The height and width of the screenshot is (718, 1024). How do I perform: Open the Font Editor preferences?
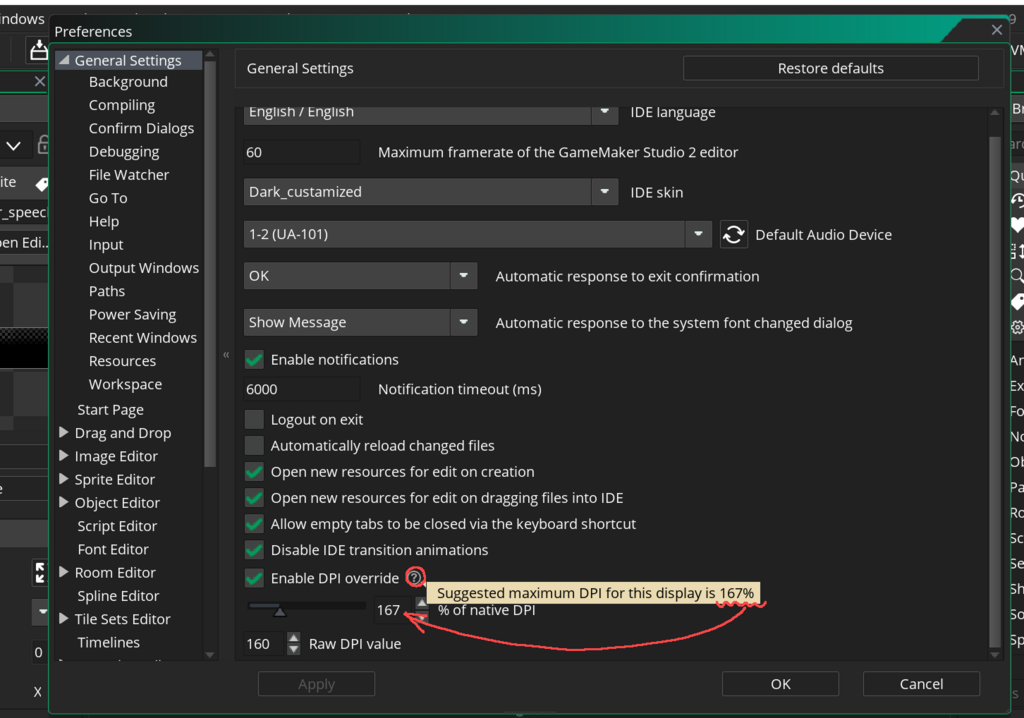coord(113,549)
